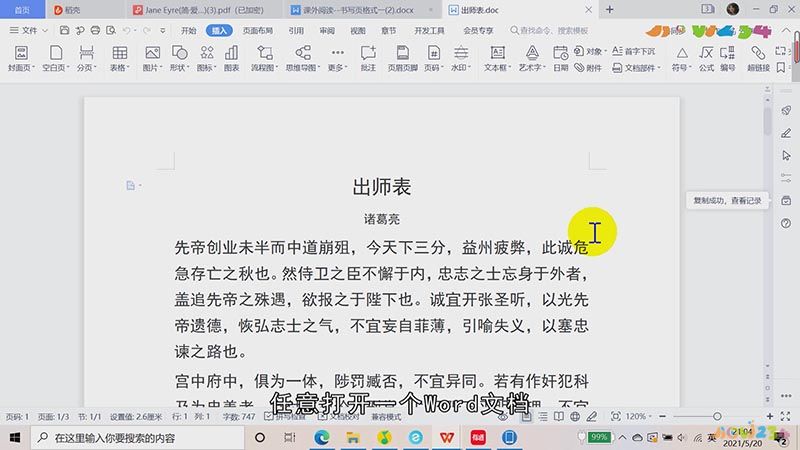800x450 pixels.
Task: Open the object (对象) dropdown
Action: click(590, 51)
